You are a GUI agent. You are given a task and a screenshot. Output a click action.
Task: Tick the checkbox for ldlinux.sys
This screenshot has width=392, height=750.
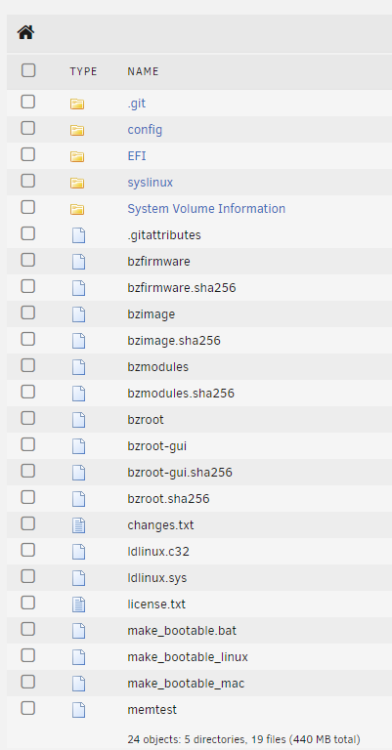pyautogui.click(x=28, y=576)
